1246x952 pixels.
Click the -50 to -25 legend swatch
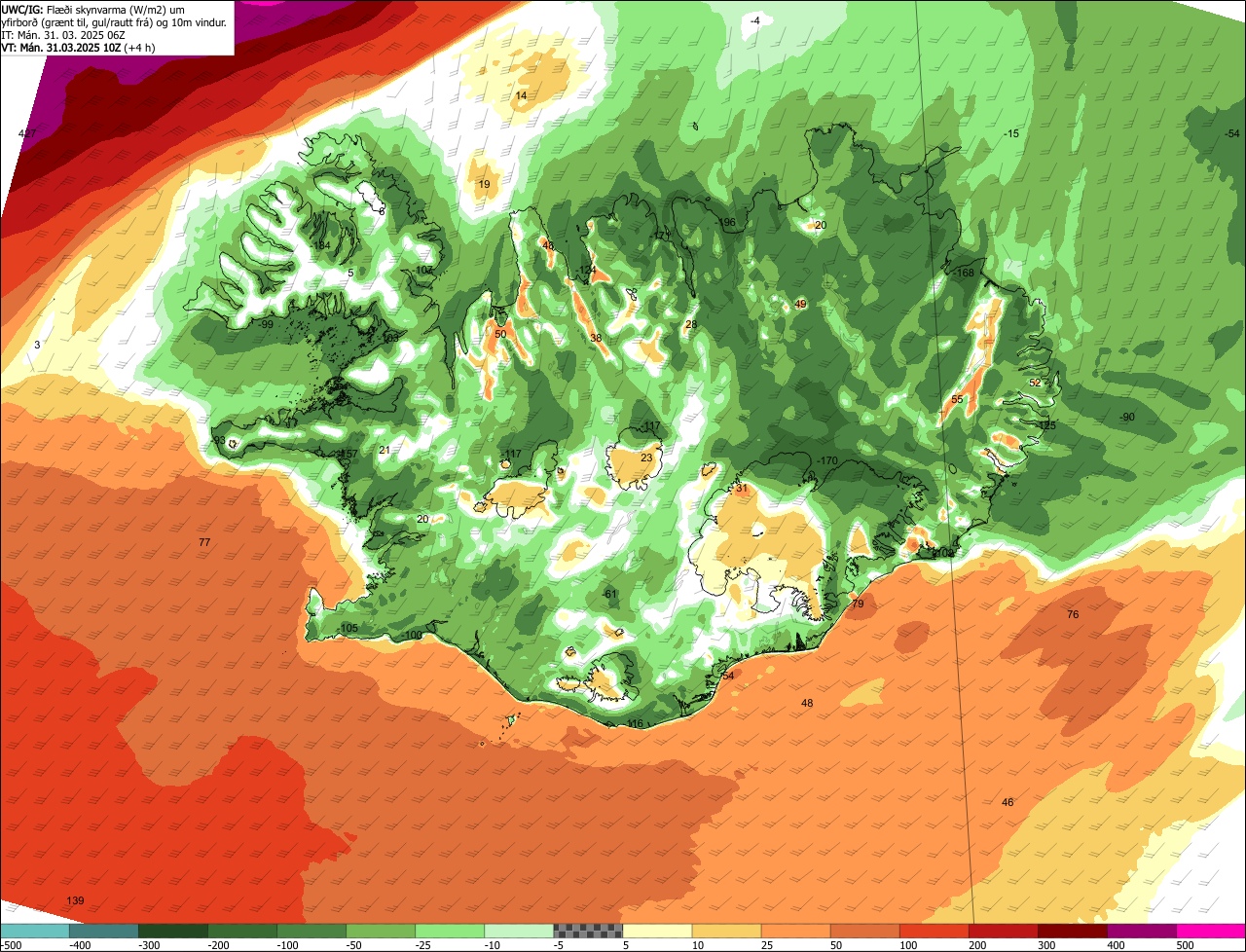pyautogui.click(x=381, y=931)
